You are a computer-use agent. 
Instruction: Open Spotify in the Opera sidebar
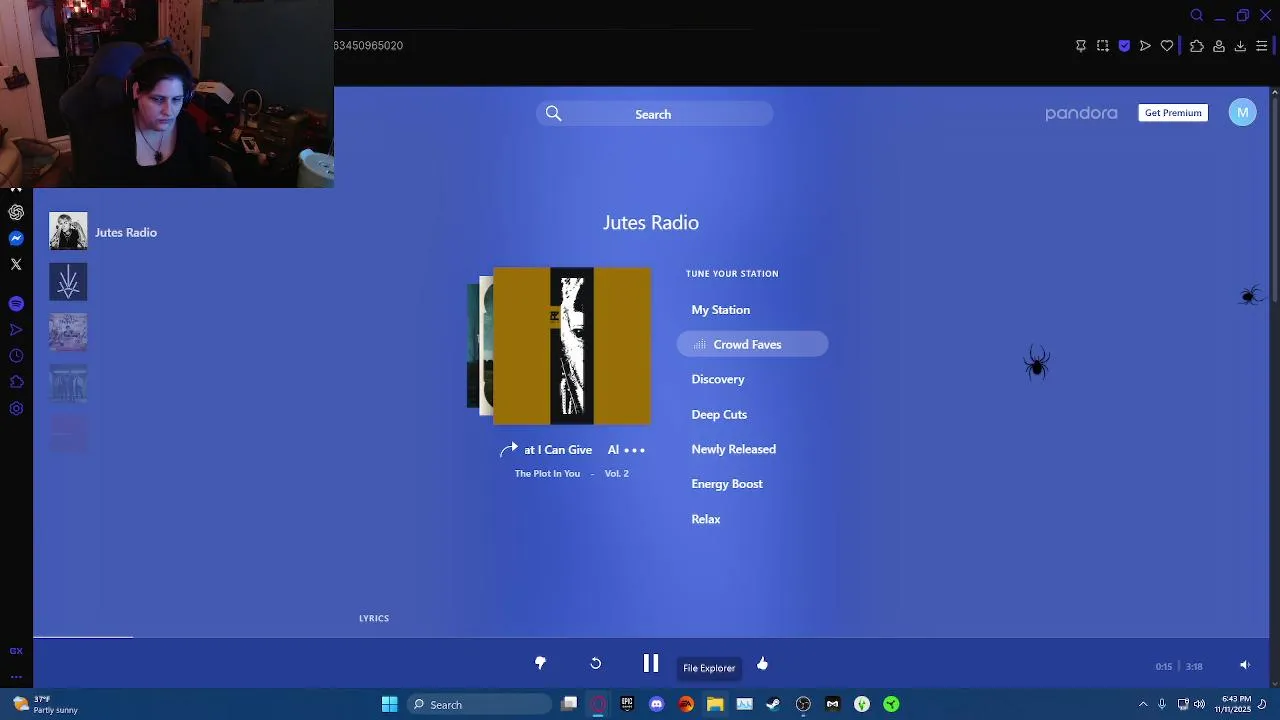16,303
